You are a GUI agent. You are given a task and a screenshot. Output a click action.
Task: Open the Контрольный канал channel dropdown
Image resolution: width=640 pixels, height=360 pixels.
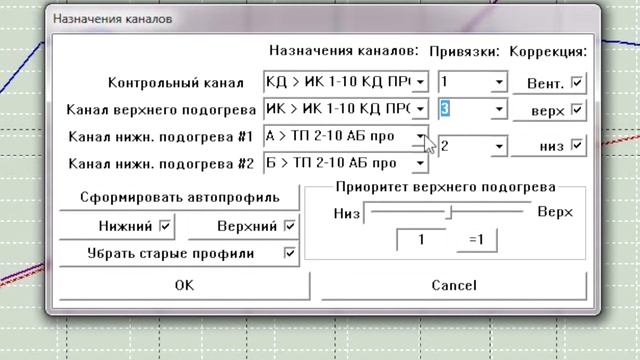420,82
